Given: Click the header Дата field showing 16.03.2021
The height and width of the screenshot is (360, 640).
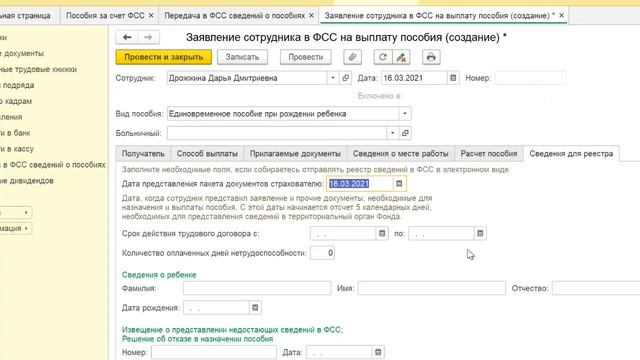Looking at the screenshot, I should tap(414, 78).
